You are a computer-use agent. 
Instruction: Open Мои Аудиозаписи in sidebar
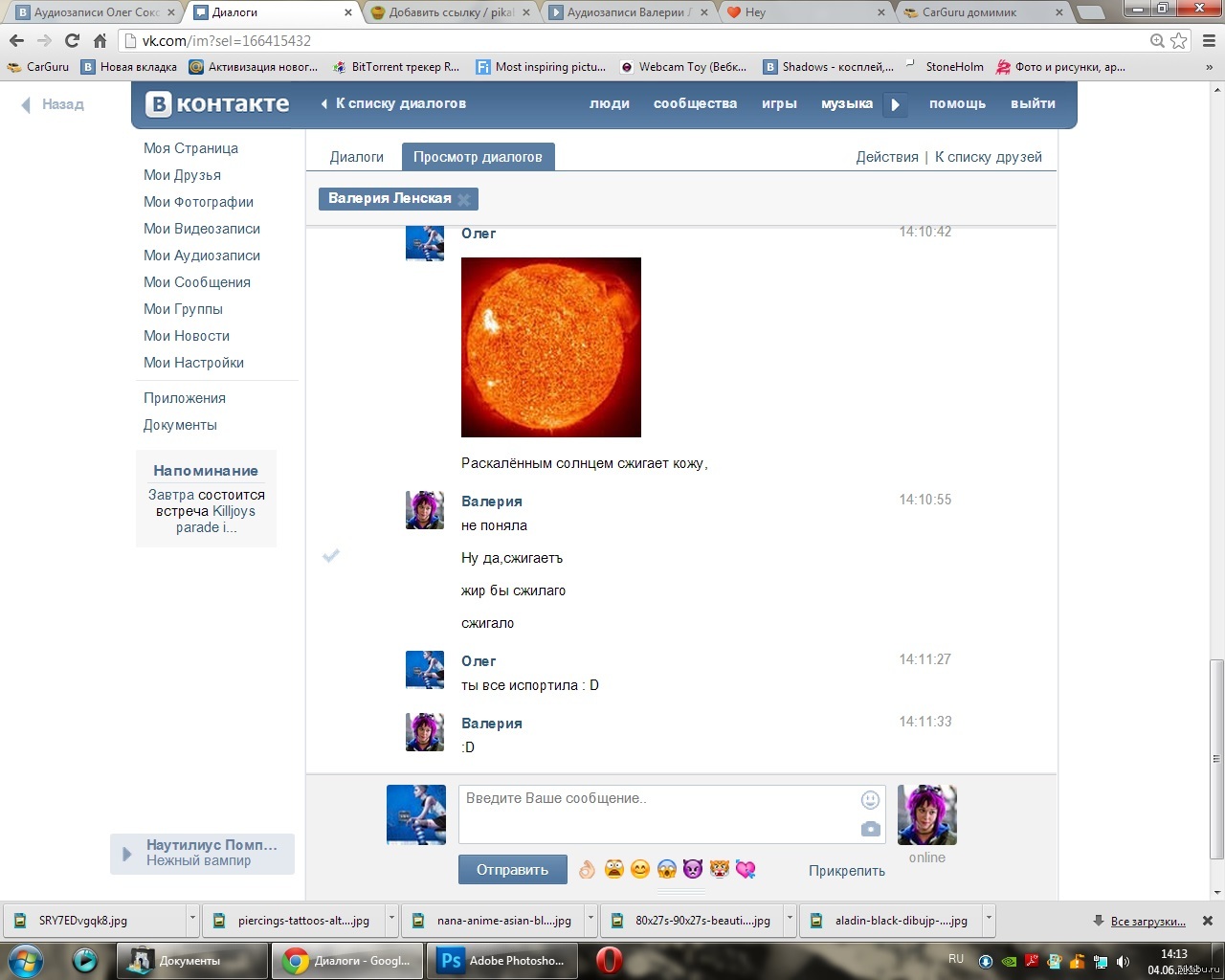click(x=202, y=256)
